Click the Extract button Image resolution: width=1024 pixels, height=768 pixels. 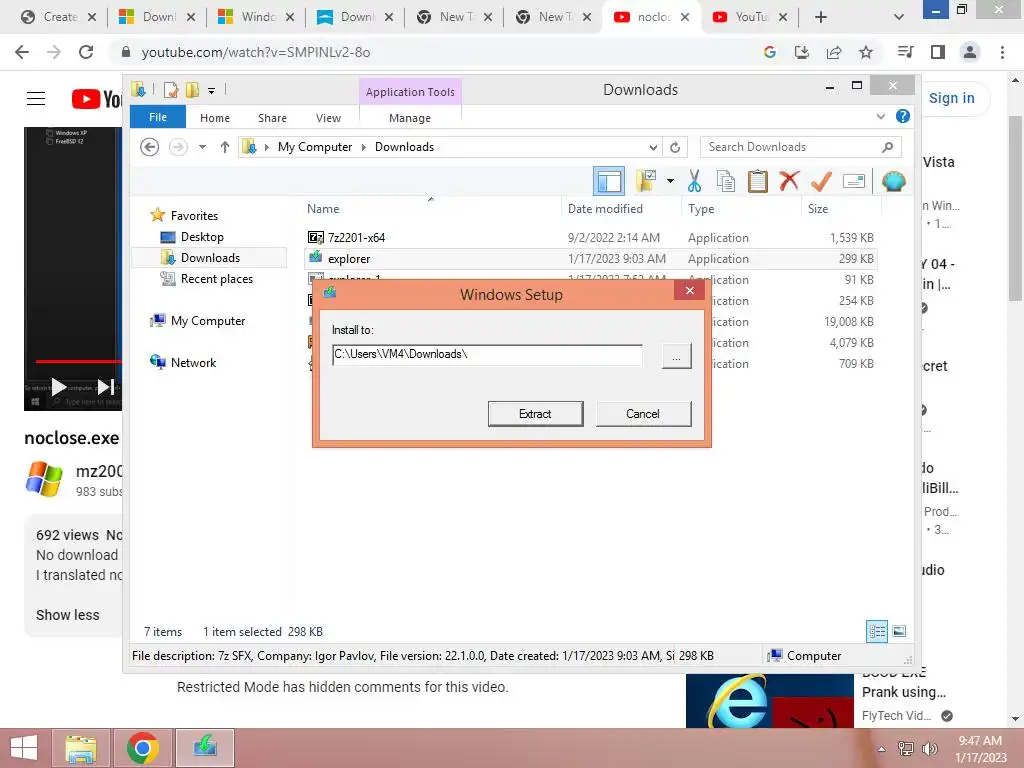[536, 414]
